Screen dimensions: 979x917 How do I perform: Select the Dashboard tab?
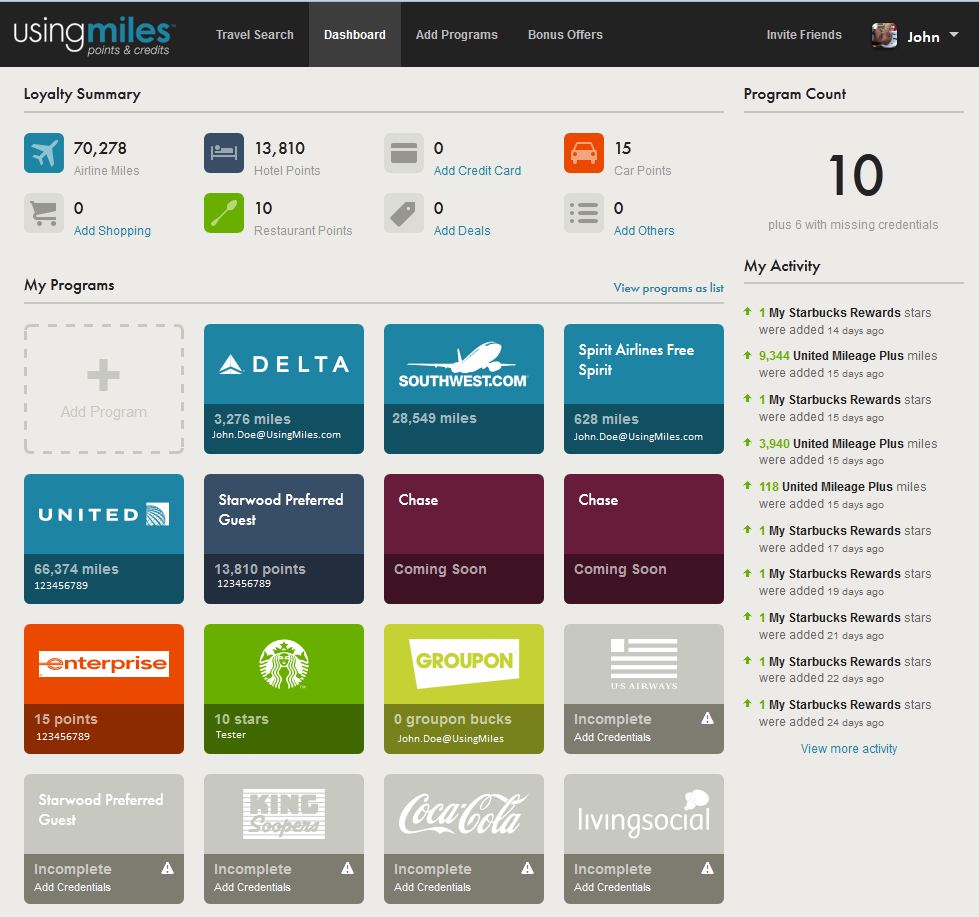(x=355, y=35)
